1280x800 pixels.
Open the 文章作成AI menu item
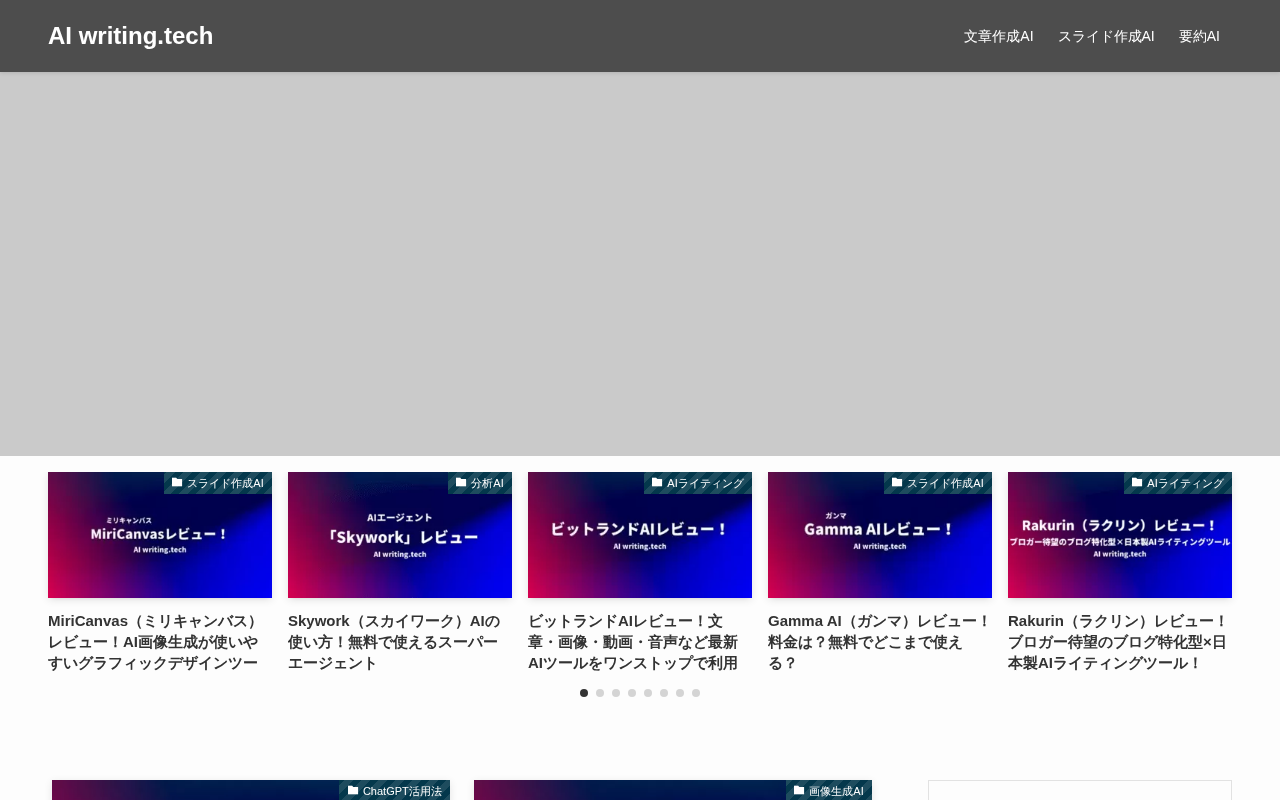coord(998,36)
